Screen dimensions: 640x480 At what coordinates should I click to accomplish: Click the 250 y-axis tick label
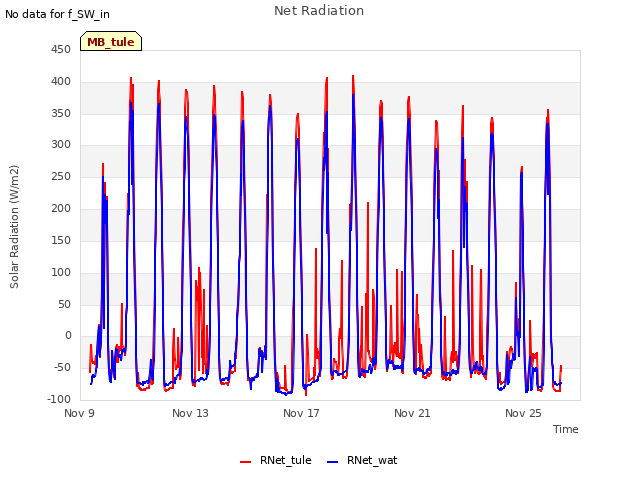(x=61, y=177)
